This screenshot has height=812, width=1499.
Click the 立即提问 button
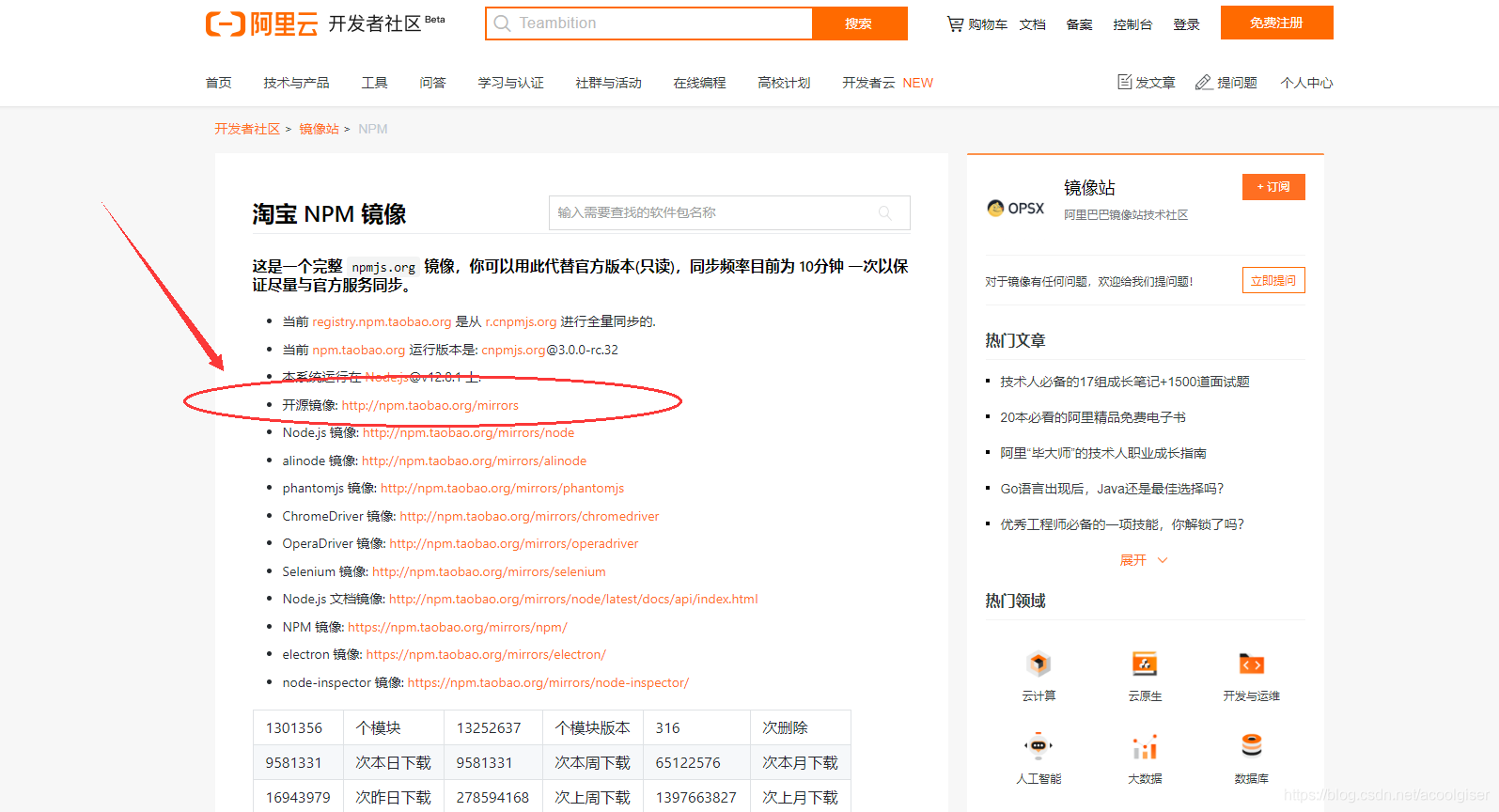point(1273,280)
